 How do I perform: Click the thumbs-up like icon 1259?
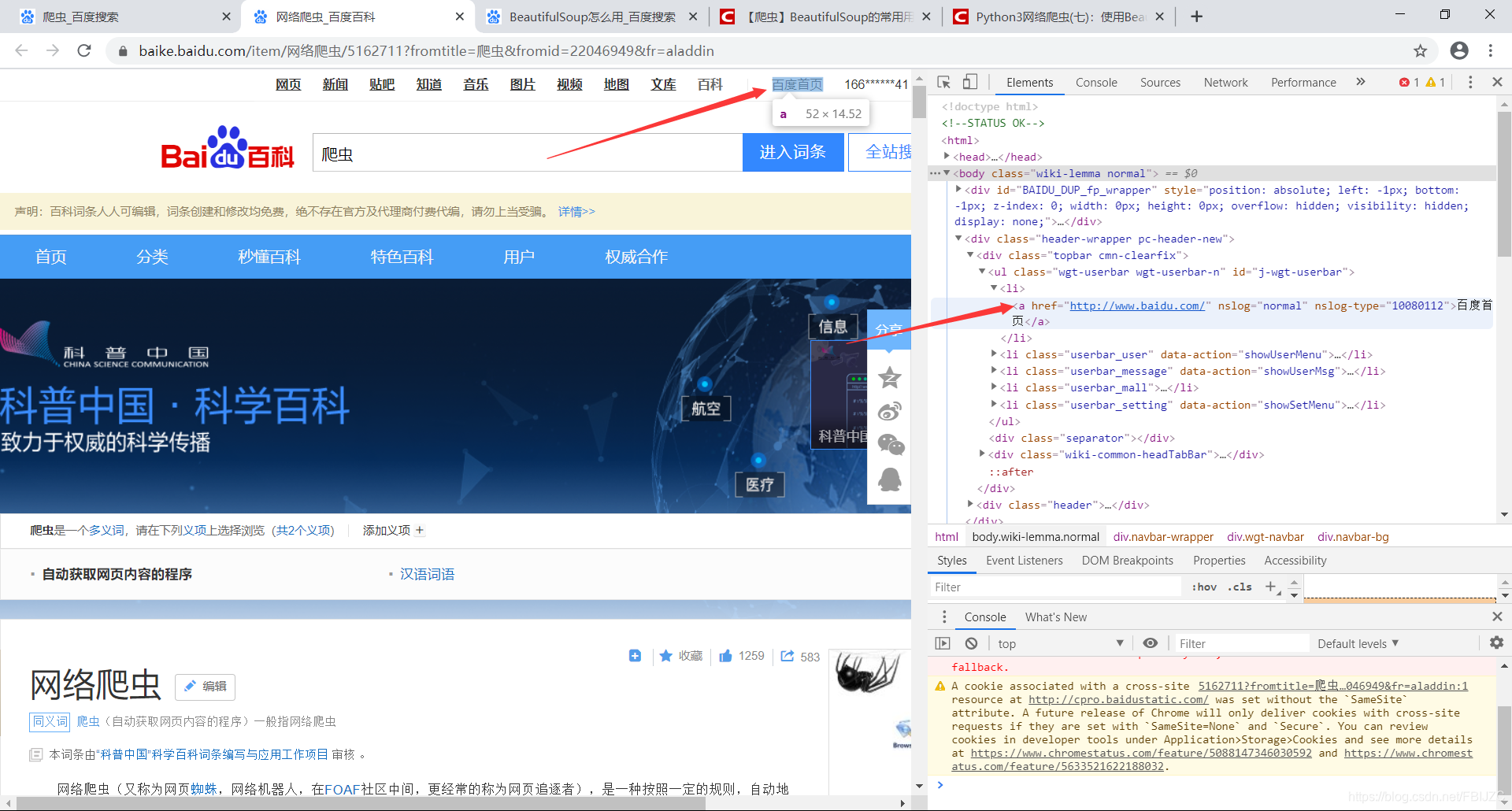tap(725, 656)
